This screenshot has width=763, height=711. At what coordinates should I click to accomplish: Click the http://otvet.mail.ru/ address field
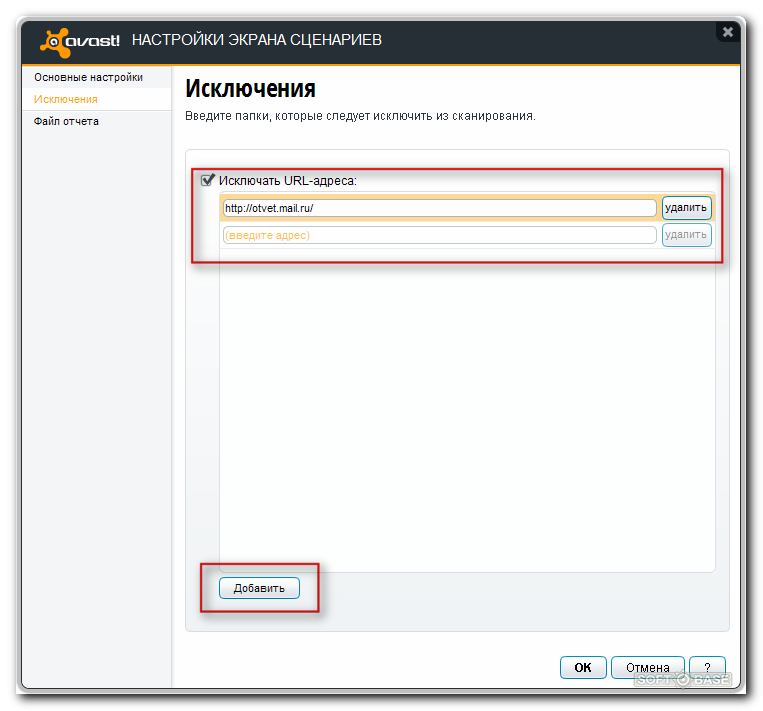point(439,208)
